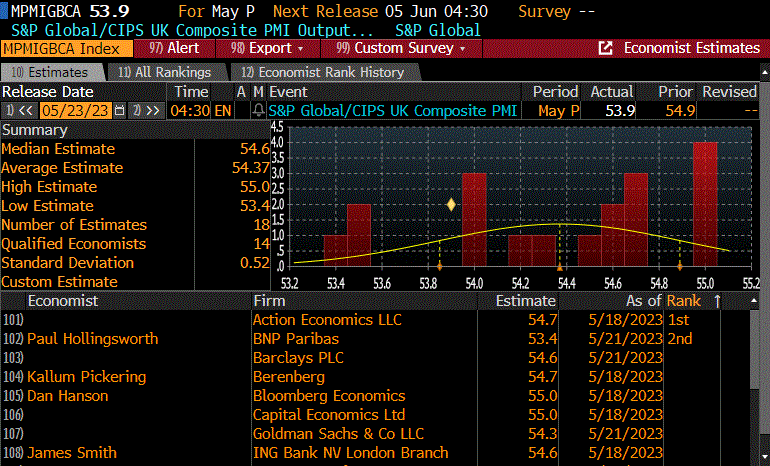Click the Median Estimate value 54.6
The image size is (770, 466).
coord(254,149)
